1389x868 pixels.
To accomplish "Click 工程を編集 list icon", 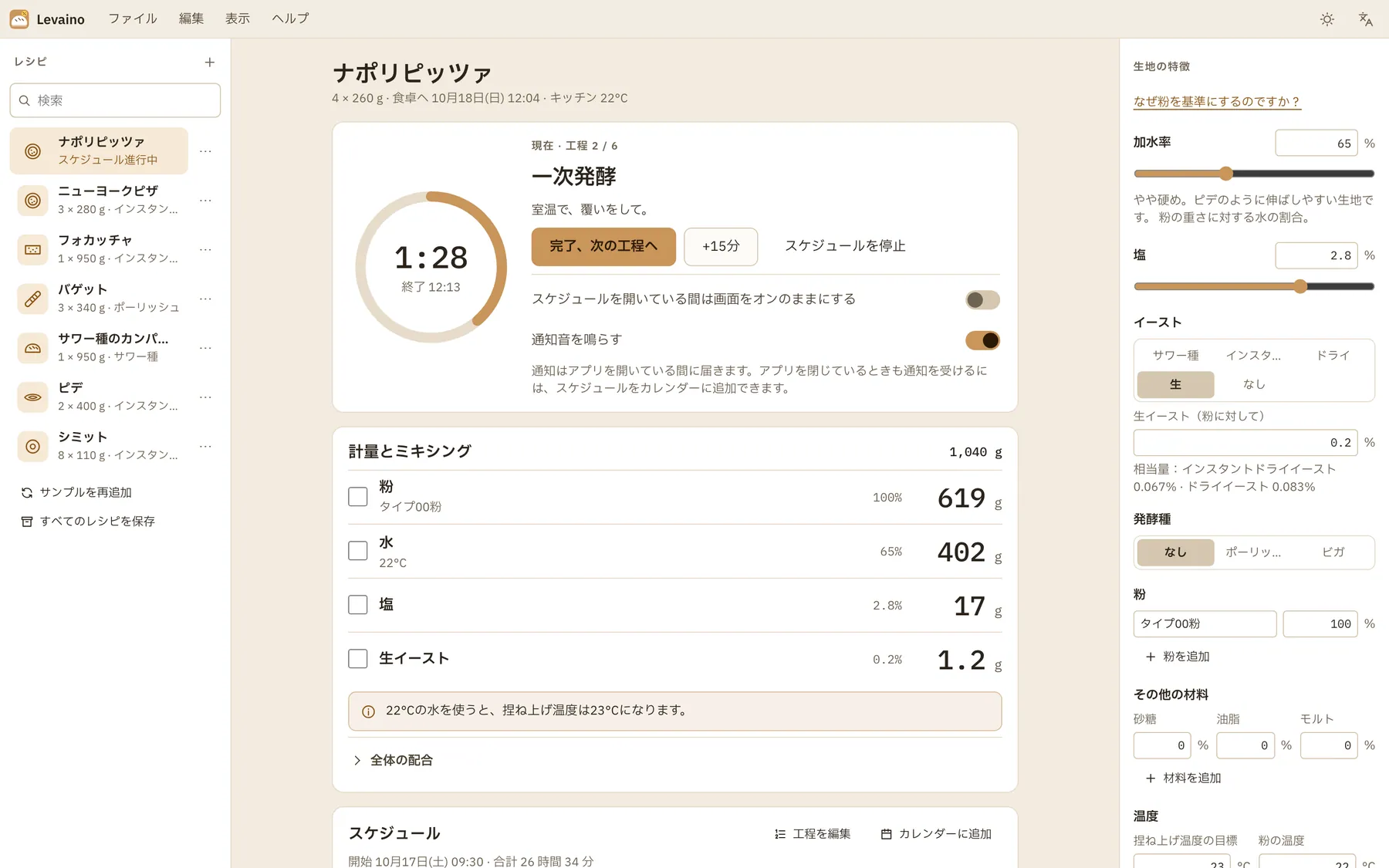I will click(780, 834).
